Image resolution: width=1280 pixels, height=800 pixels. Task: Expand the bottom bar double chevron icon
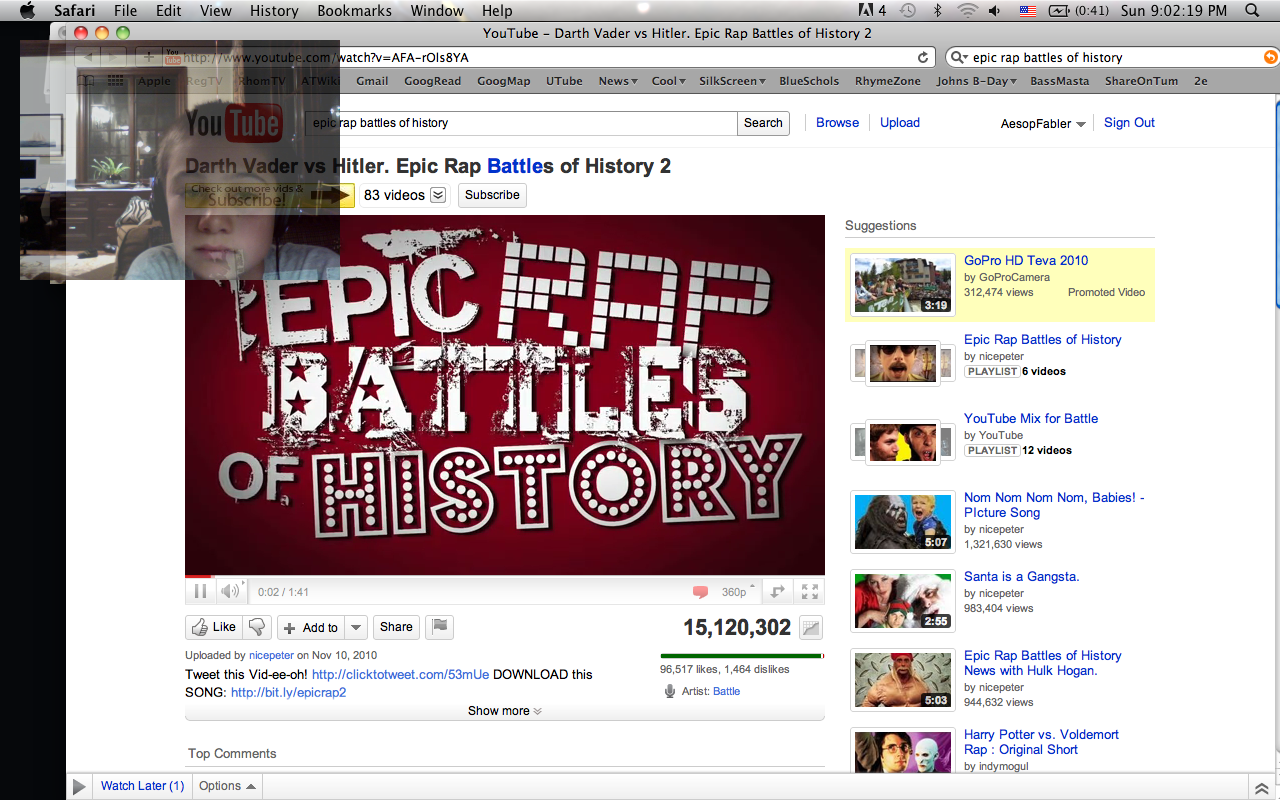pos(1261,788)
